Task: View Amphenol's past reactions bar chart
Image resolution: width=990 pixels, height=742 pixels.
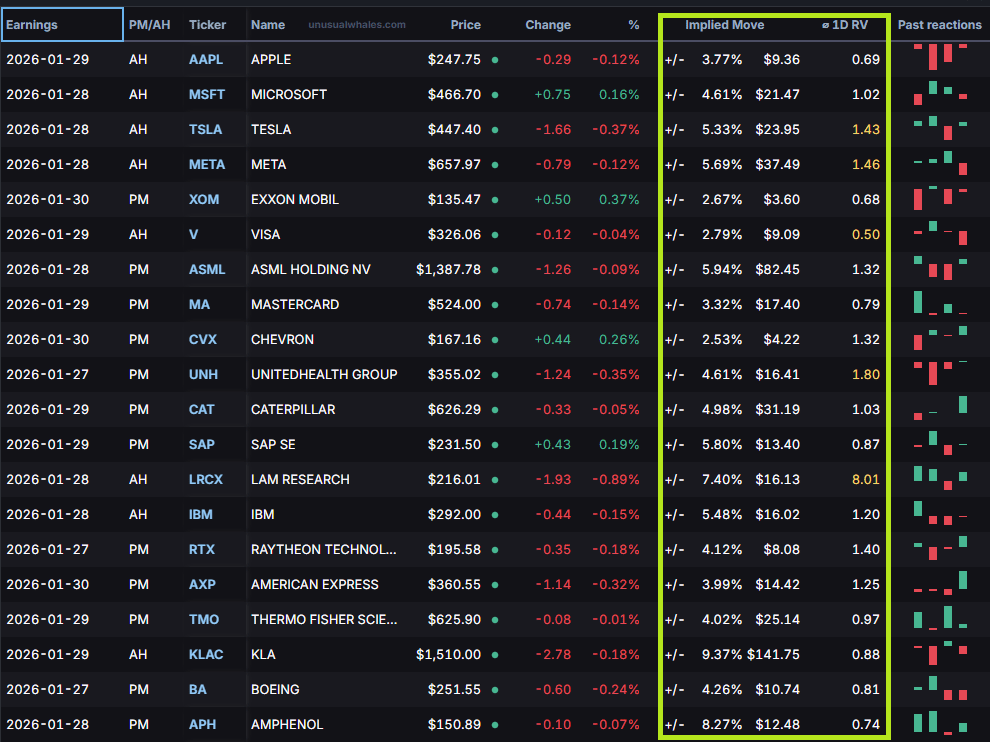Action: (x=941, y=722)
